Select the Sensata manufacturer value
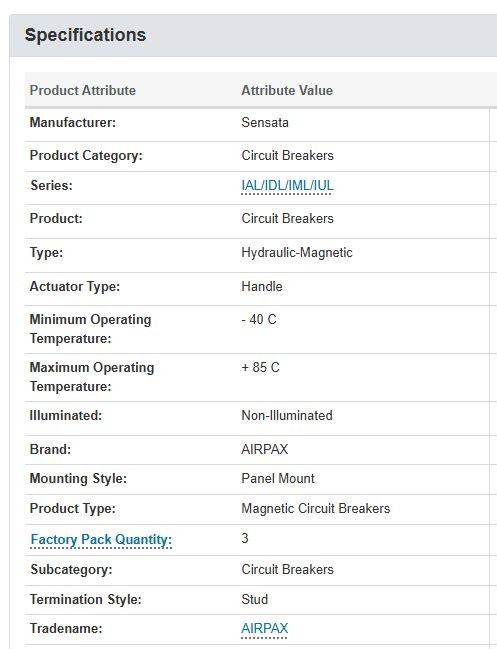The height and width of the screenshot is (649, 497). tap(265, 123)
